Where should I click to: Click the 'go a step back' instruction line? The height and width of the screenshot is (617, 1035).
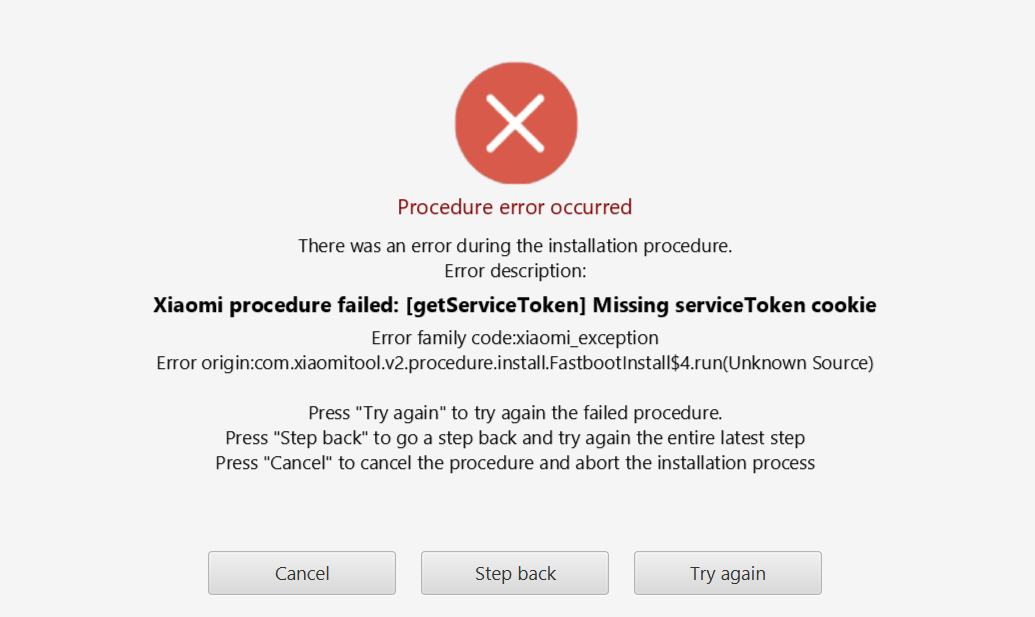tap(515, 438)
